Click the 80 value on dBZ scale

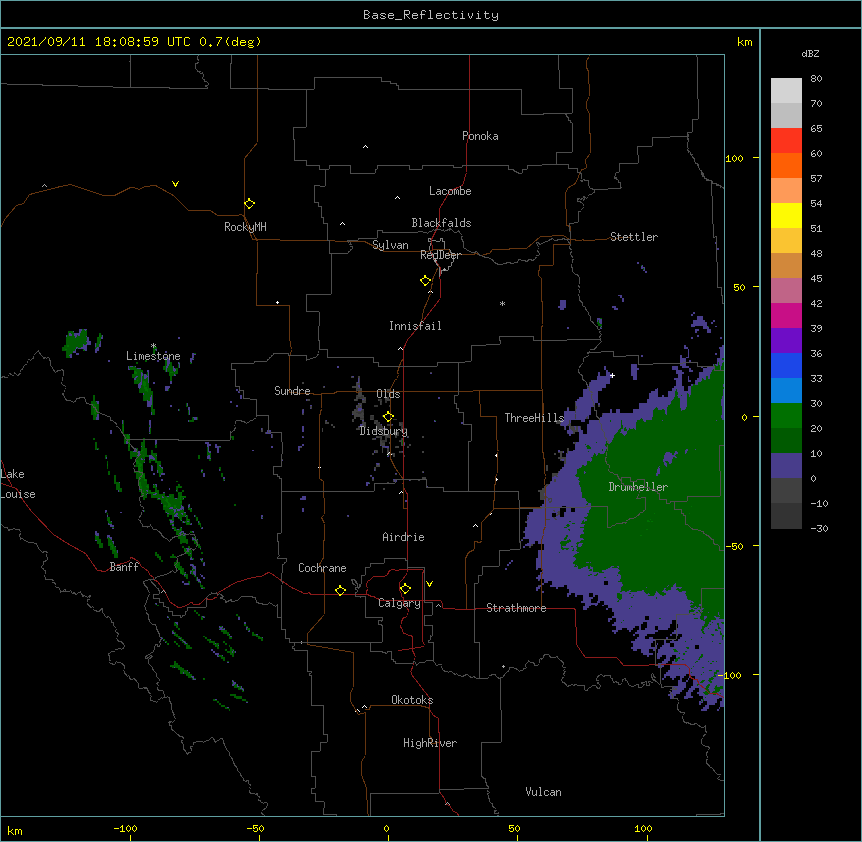816,79
